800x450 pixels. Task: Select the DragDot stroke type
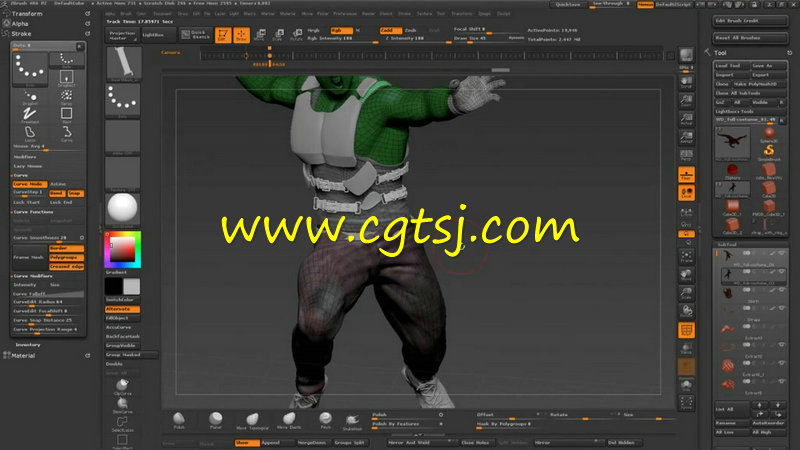tap(30, 97)
